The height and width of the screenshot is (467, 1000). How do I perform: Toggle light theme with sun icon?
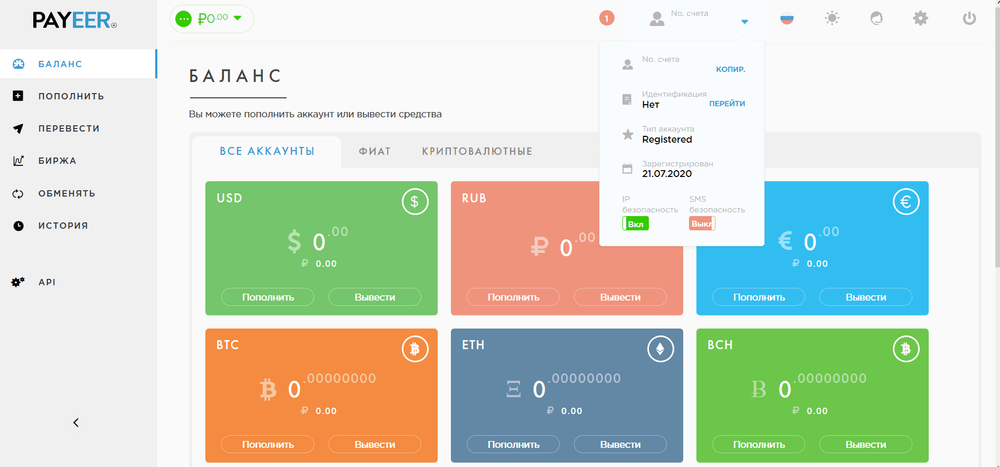coord(832,19)
